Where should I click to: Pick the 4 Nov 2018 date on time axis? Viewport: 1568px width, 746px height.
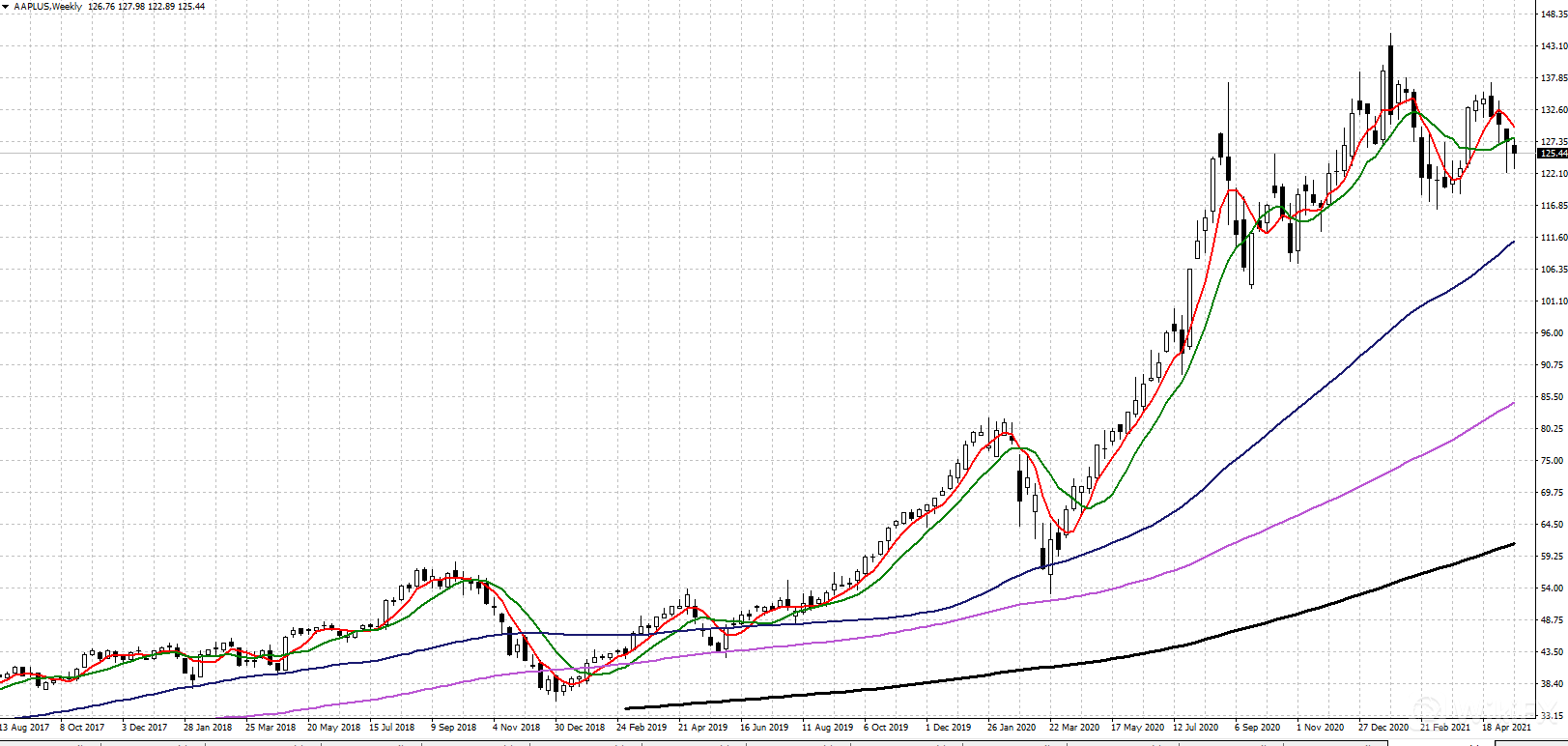click(x=516, y=727)
